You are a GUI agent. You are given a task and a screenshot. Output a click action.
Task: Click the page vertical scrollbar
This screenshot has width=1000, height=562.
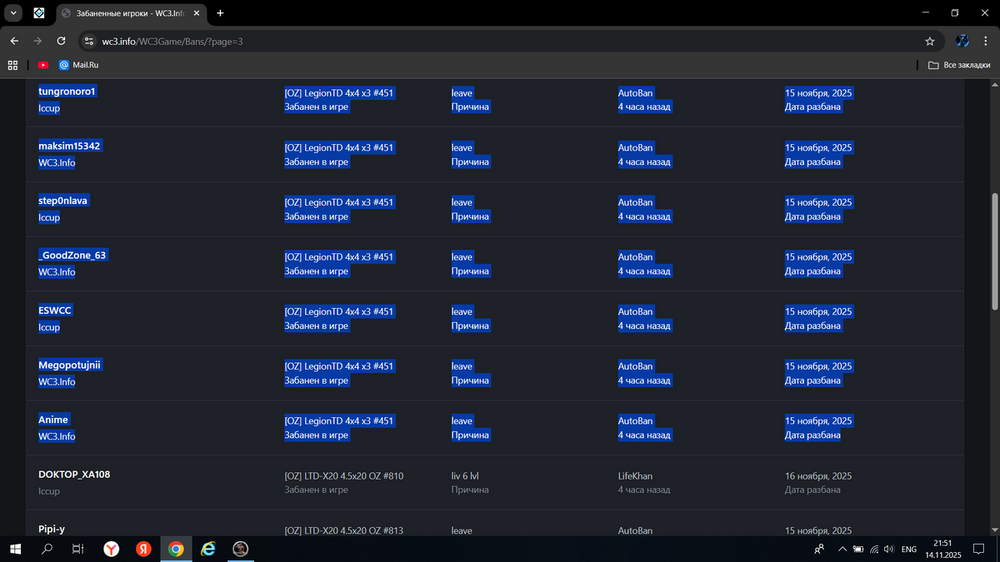[x=993, y=250]
